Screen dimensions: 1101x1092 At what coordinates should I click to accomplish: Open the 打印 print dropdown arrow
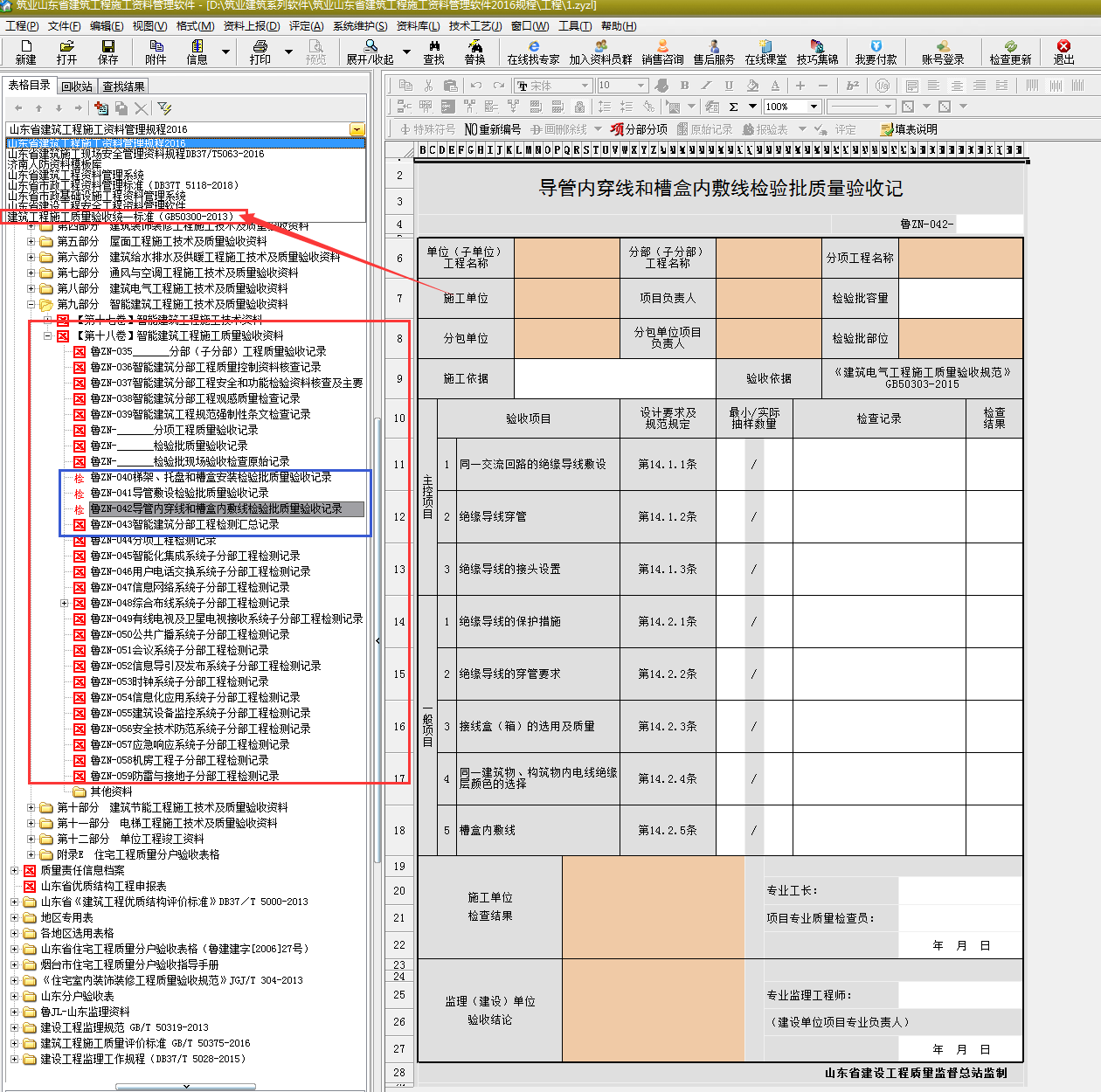[288, 52]
